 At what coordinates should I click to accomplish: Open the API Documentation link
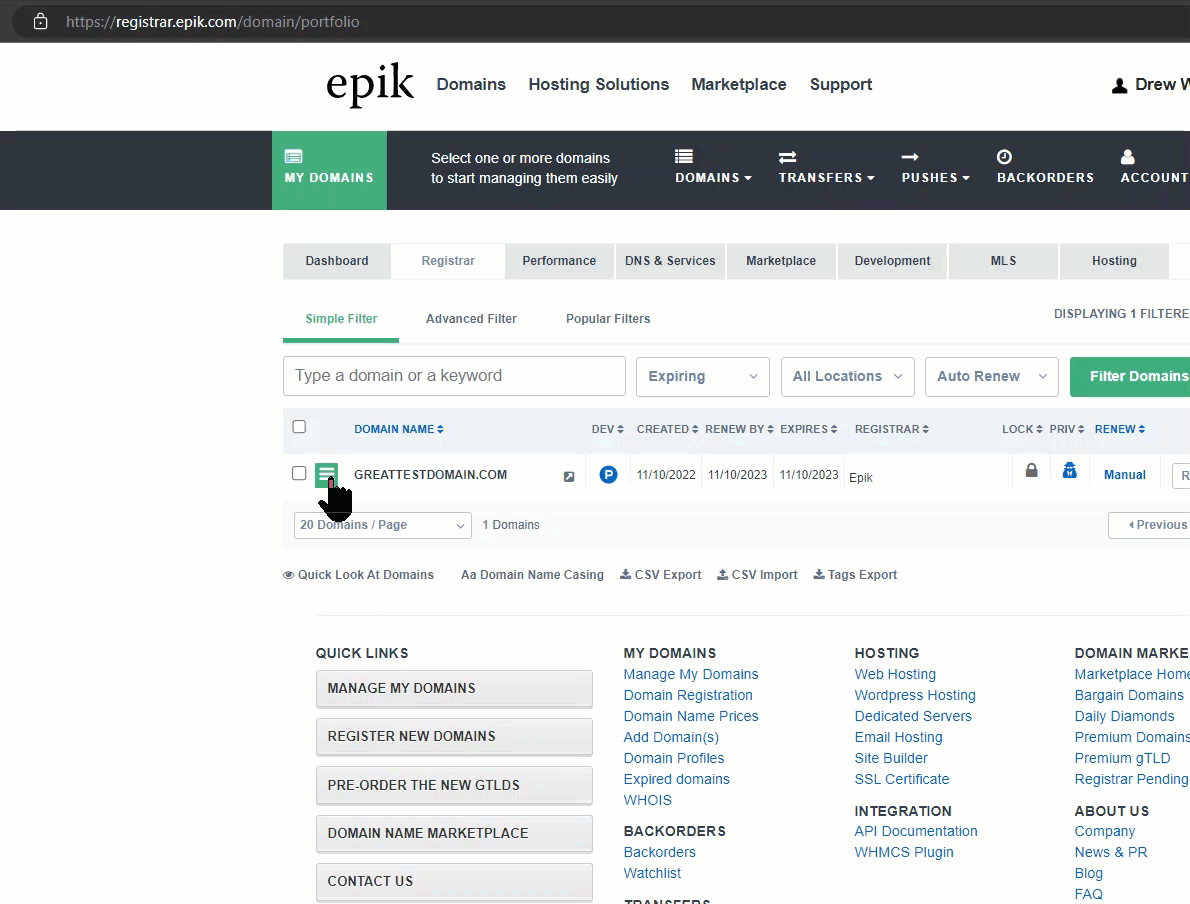pyautogui.click(x=915, y=831)
